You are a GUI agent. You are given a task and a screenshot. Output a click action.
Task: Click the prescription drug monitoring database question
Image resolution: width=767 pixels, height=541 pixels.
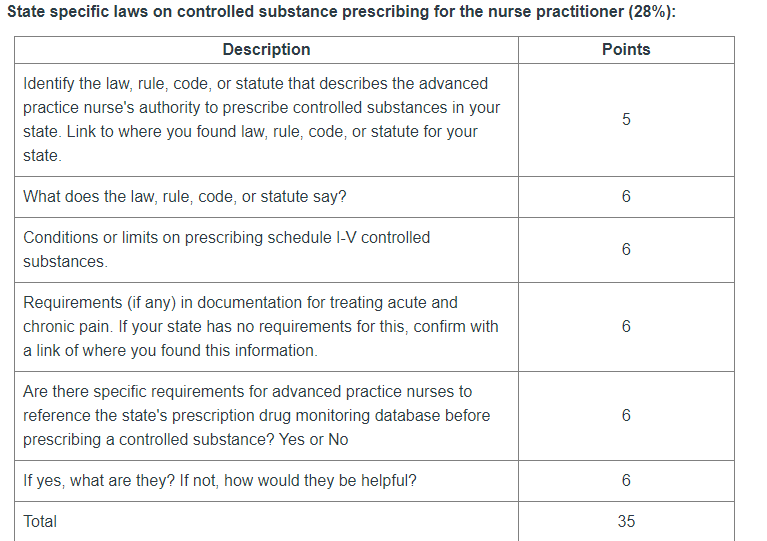(256, 415)
